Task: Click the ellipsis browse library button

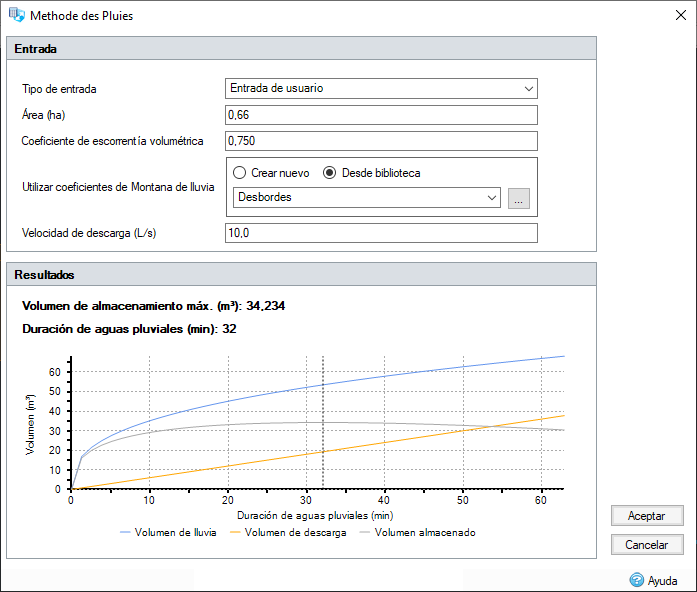Action: point(519,198)
